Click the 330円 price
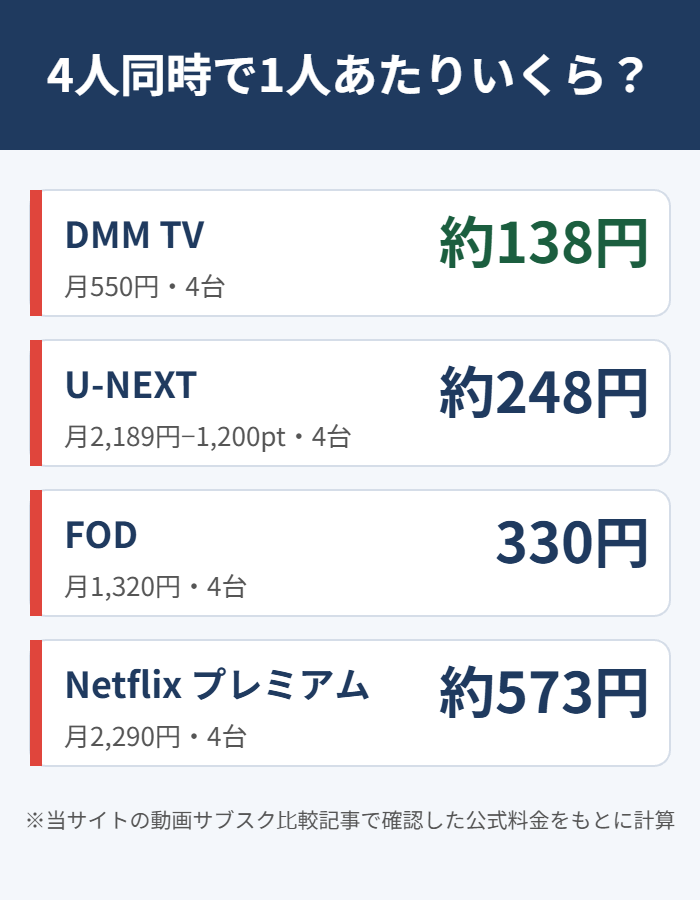This screenshot has width=700, height=900. (x=572, y=543)
